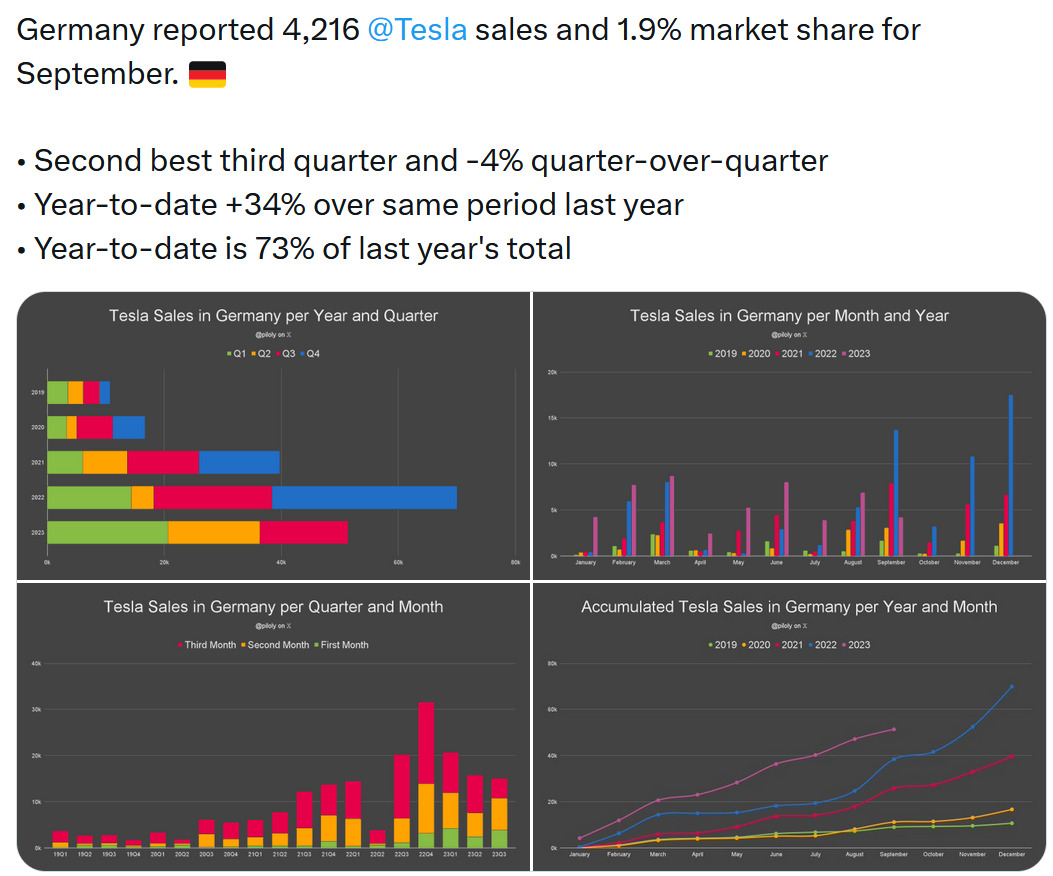The height and width of the screenshot is (876, 1053).
Task: Open the Sales per Month and Year chart
Action: [789, 435]
